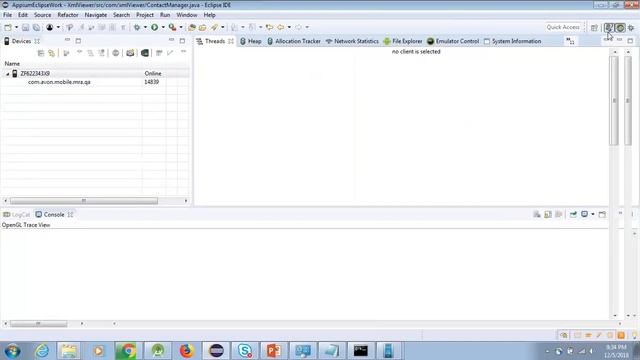This screenshot has width=640, height=360.
Task: Open the Navigate menu
Action: (x=96, y=15)
